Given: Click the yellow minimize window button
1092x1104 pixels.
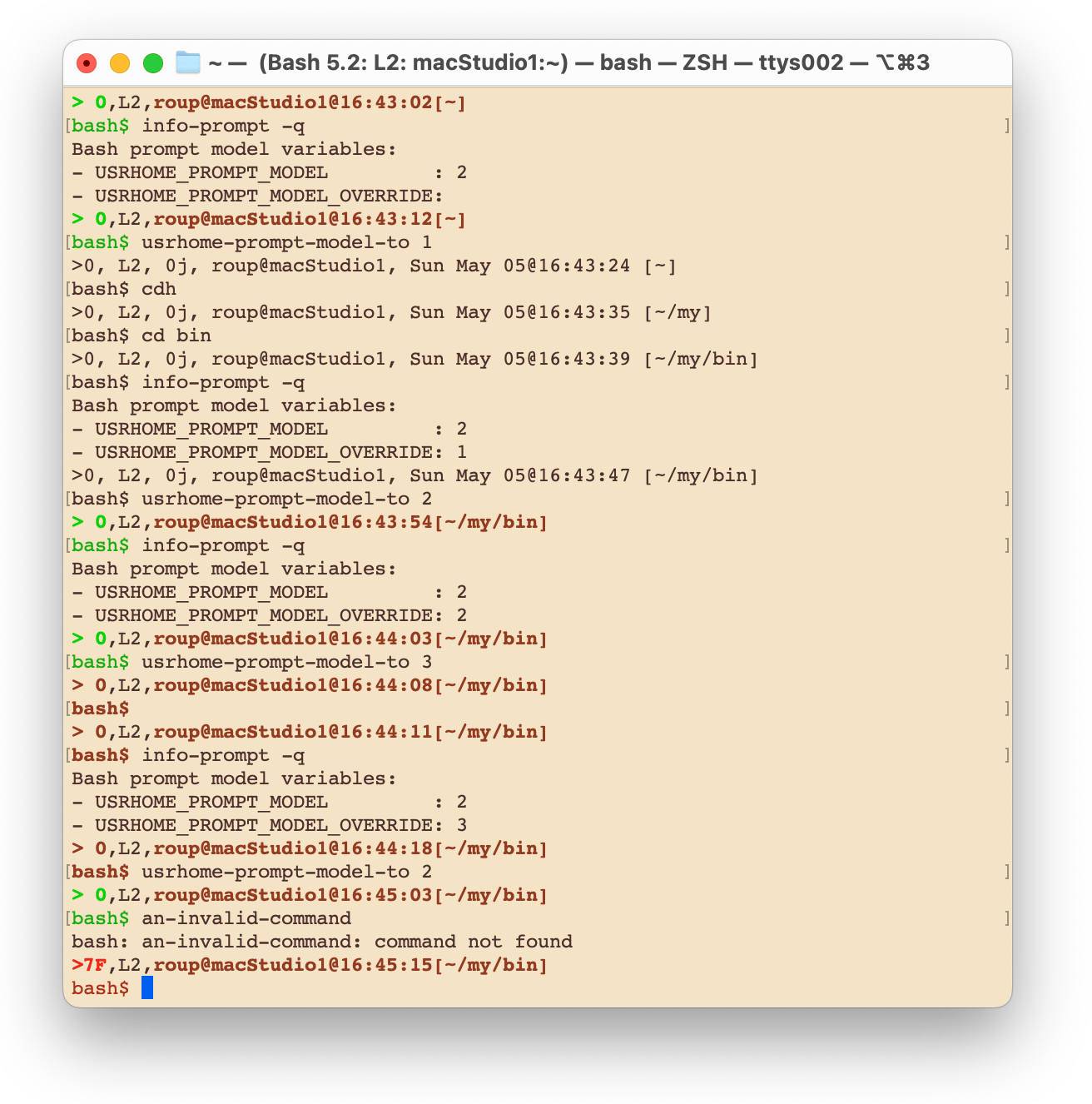Looking at the screenshot, I should pyautogui.click(x=120, y=63).
